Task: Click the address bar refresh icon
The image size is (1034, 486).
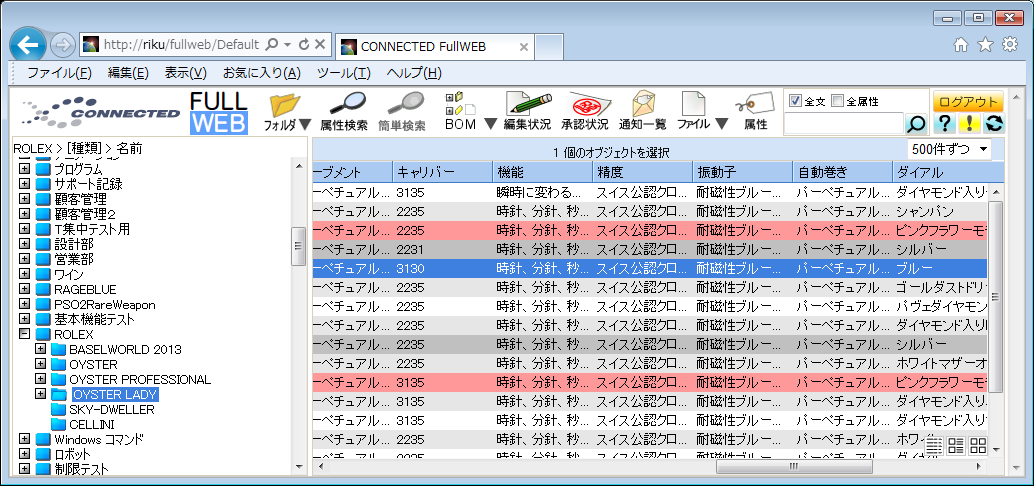Action: [x=304, y=45]
